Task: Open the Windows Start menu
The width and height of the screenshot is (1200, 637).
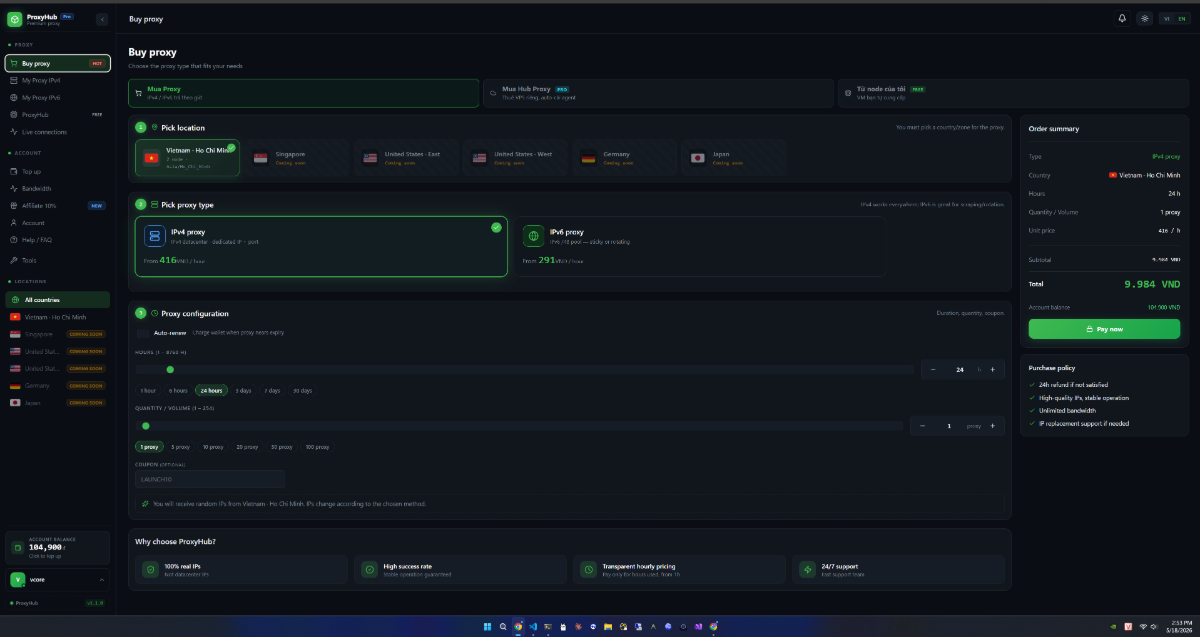Action: point(488,626)
